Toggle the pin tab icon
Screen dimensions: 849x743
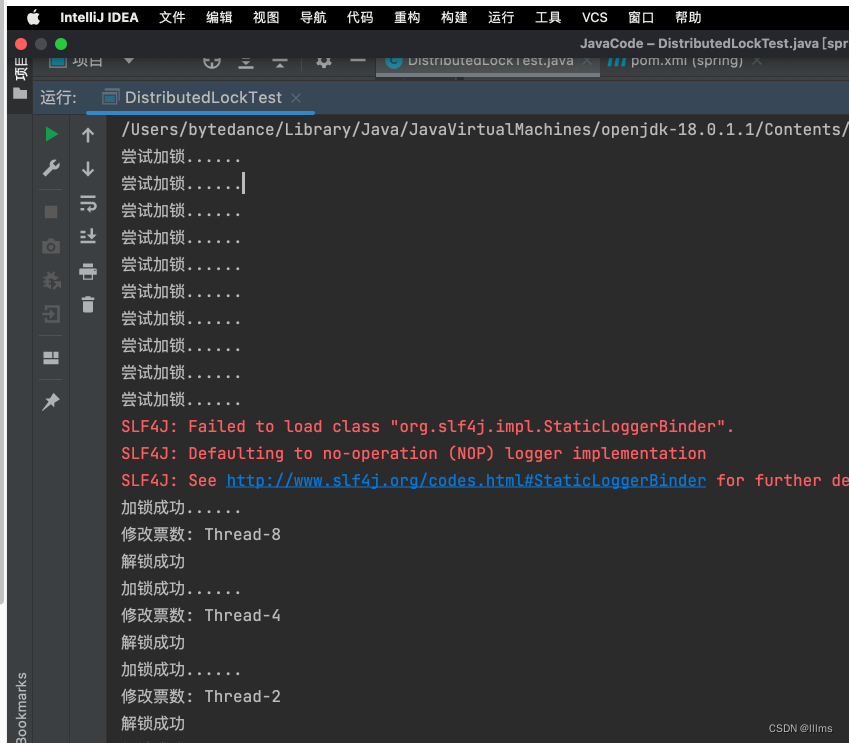pyautogui.click(x=51, y=401)
